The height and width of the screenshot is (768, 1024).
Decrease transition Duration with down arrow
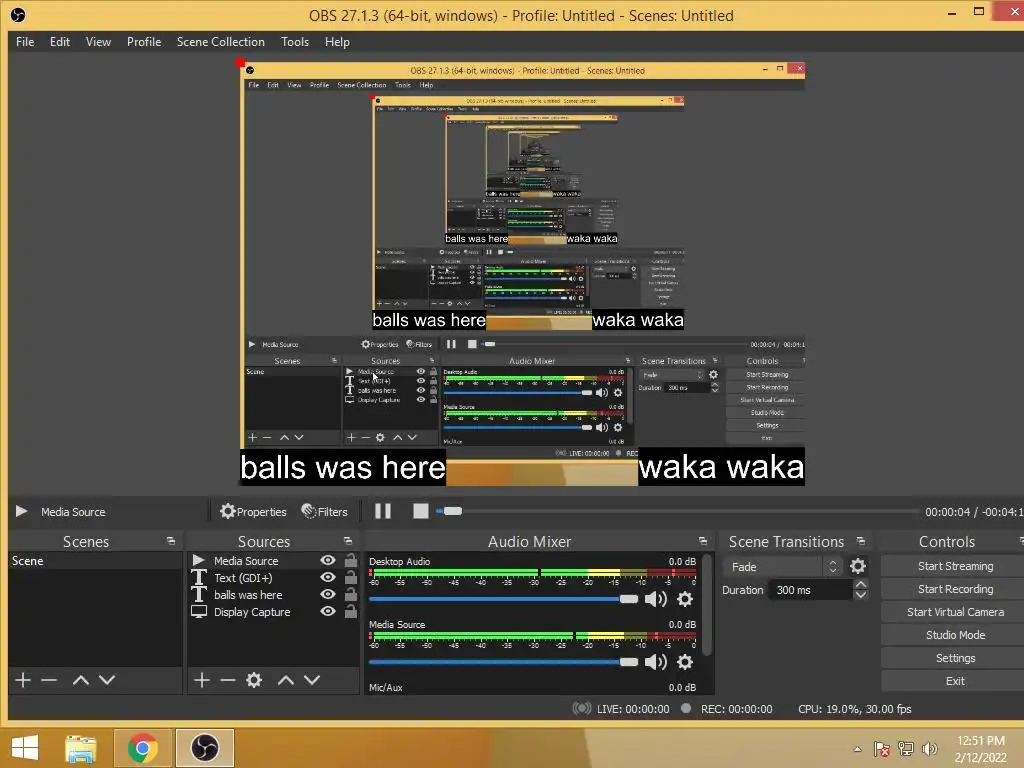861,595
